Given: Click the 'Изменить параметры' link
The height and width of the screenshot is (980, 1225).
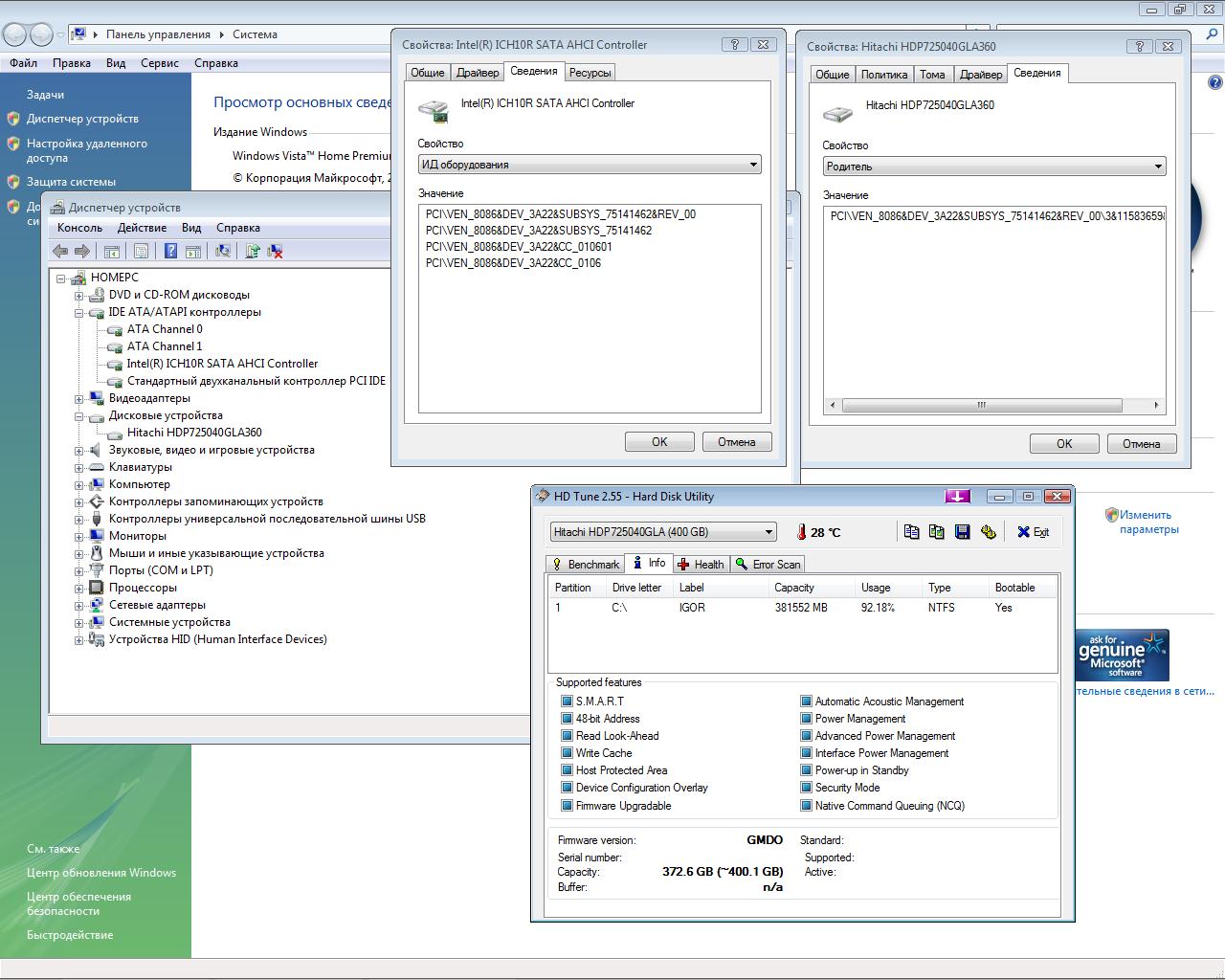Looking at the screenshot, I should 1147,522.
